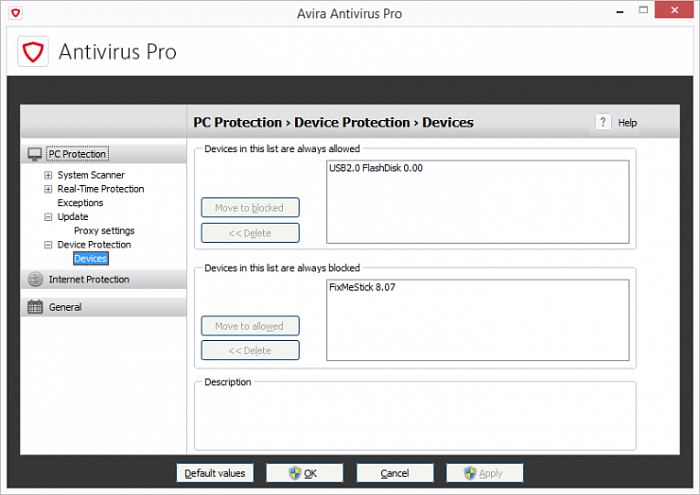This screenshot has height=495, width=700.
Task: Select USB2.0 FlashDisk in allowed list
Action: pos(375,168)
